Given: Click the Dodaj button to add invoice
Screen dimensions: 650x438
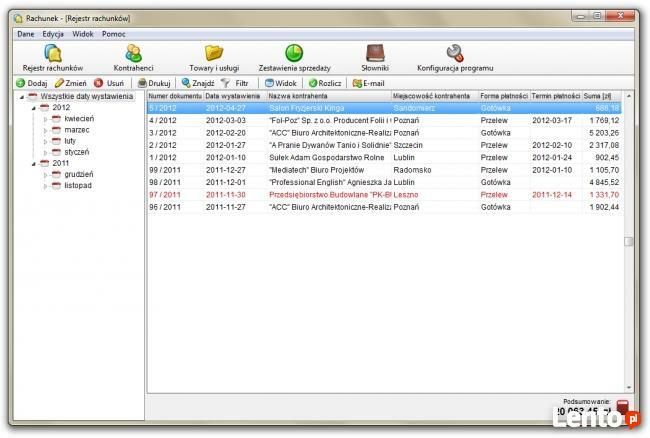Looking at the screenshot, I should [x=32, y=83].
